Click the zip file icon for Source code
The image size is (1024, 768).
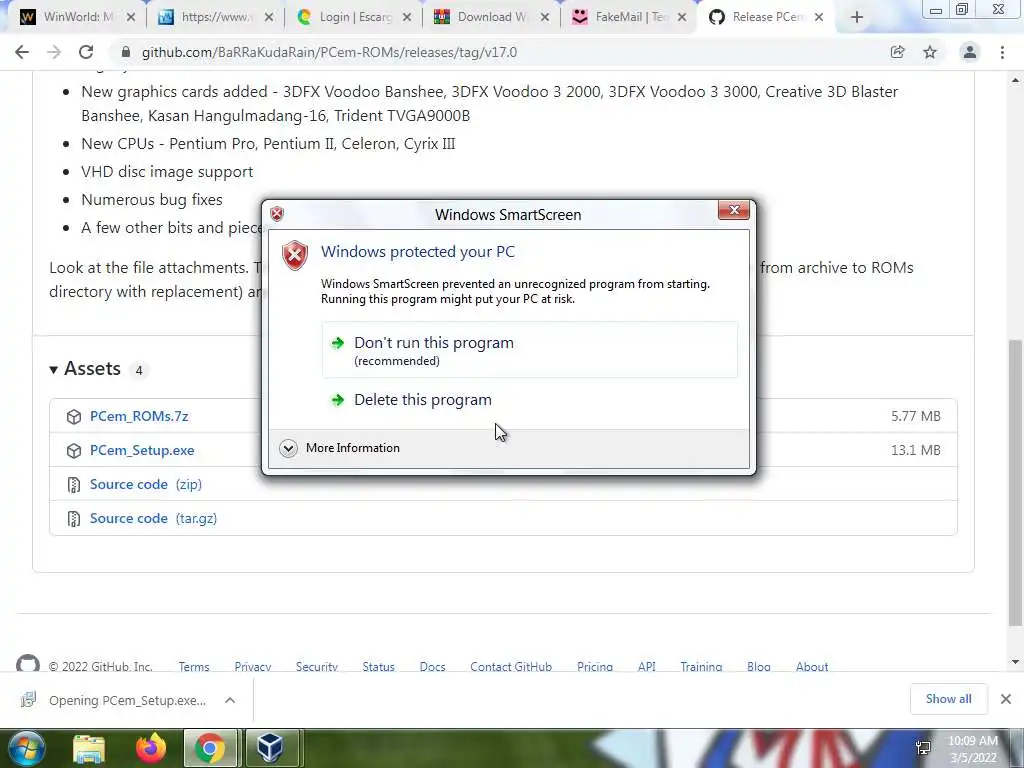[x=74, y=485]
